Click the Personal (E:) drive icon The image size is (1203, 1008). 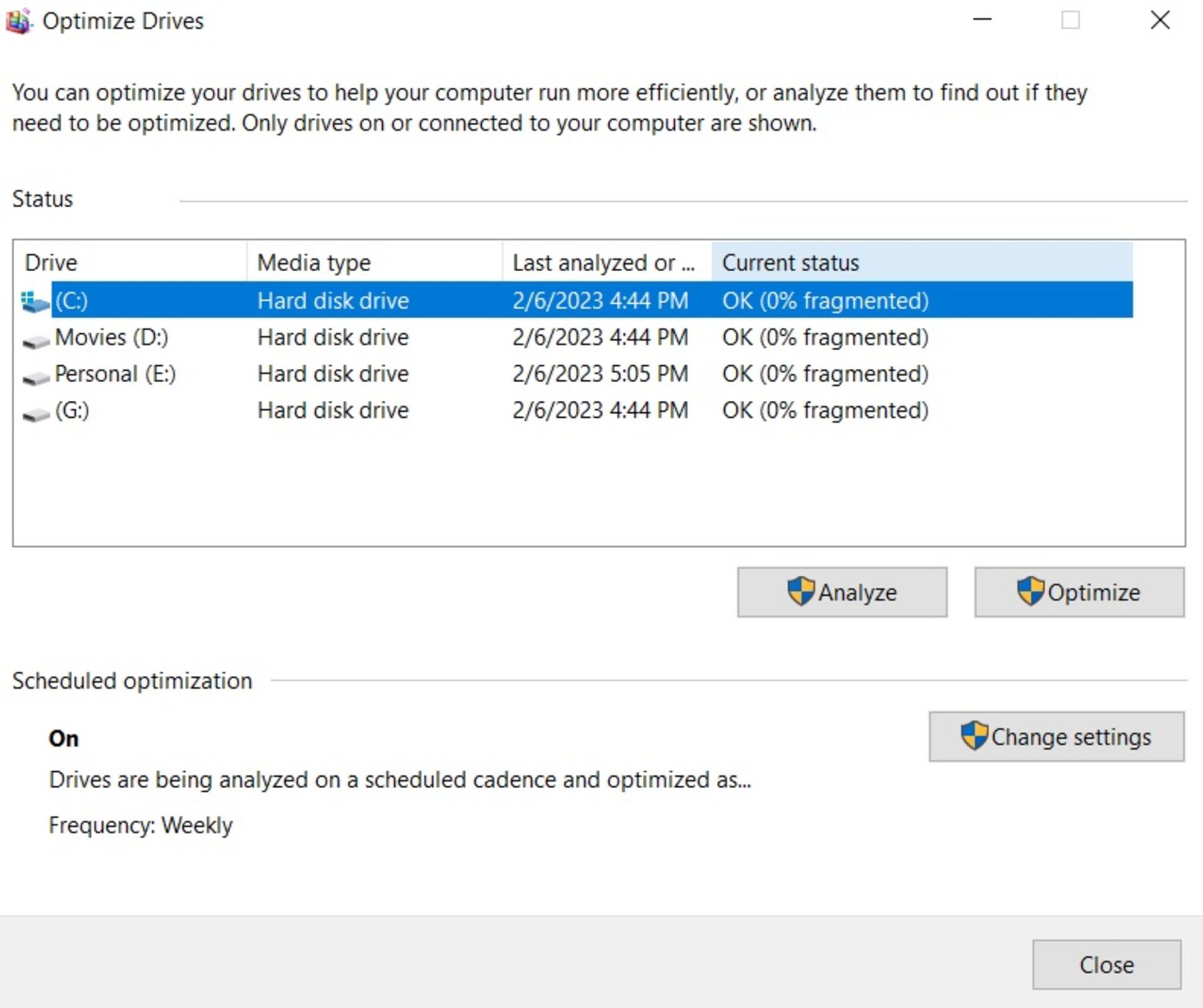pyautogui.click(x=36, y=377)
